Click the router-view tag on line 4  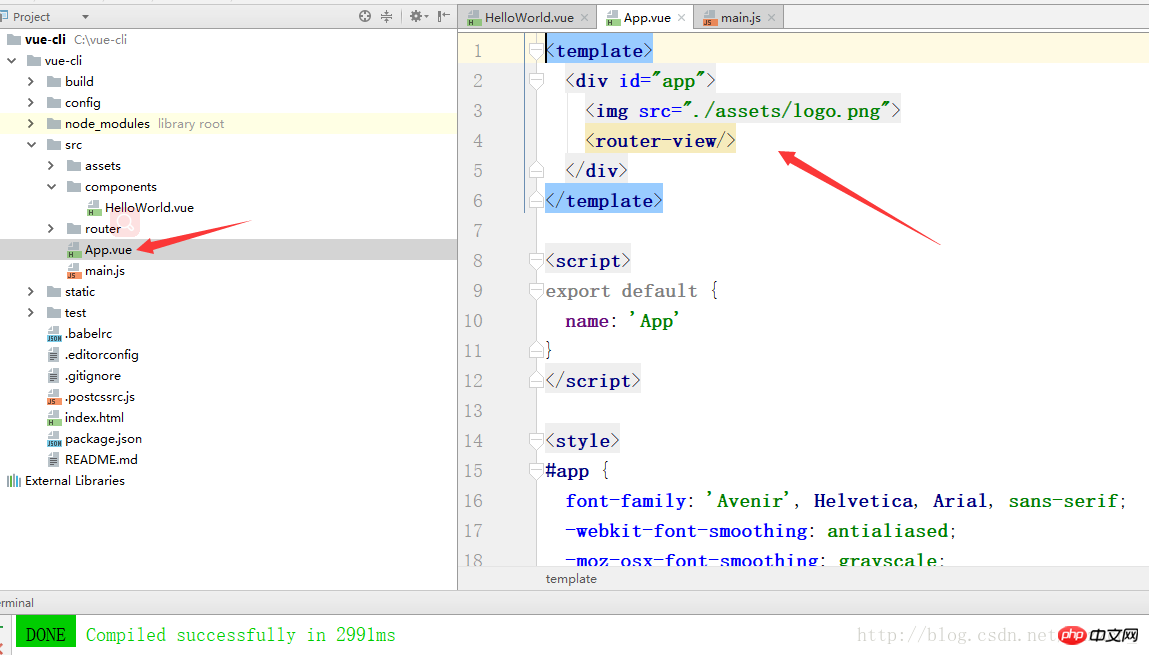(660, 141)
